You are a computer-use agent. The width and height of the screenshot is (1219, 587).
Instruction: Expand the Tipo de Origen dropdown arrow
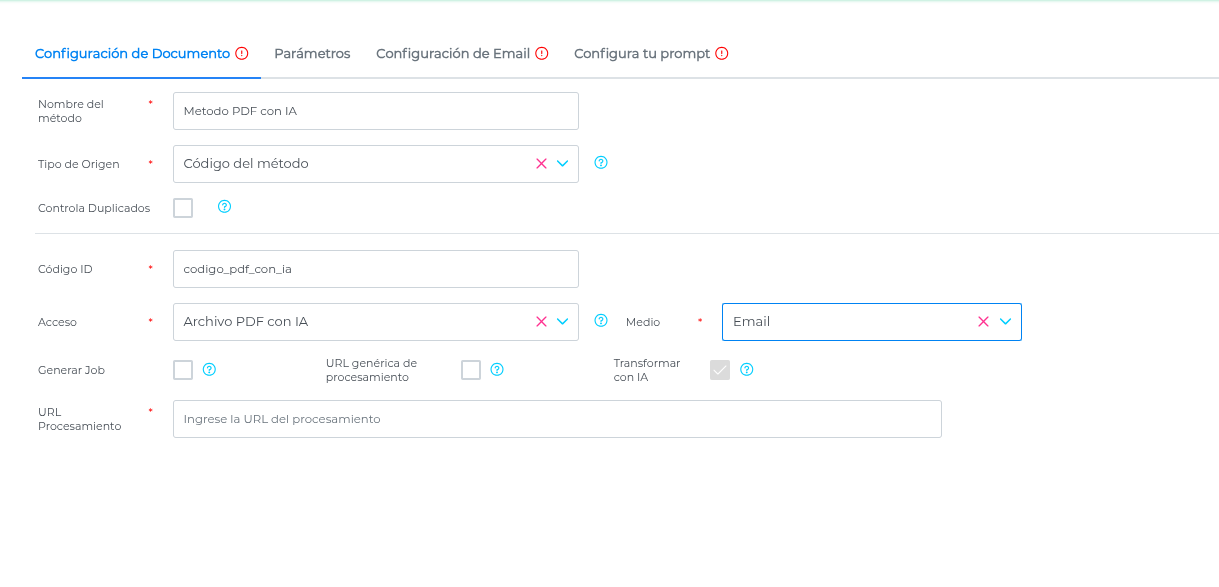click(x=562, y=164)
